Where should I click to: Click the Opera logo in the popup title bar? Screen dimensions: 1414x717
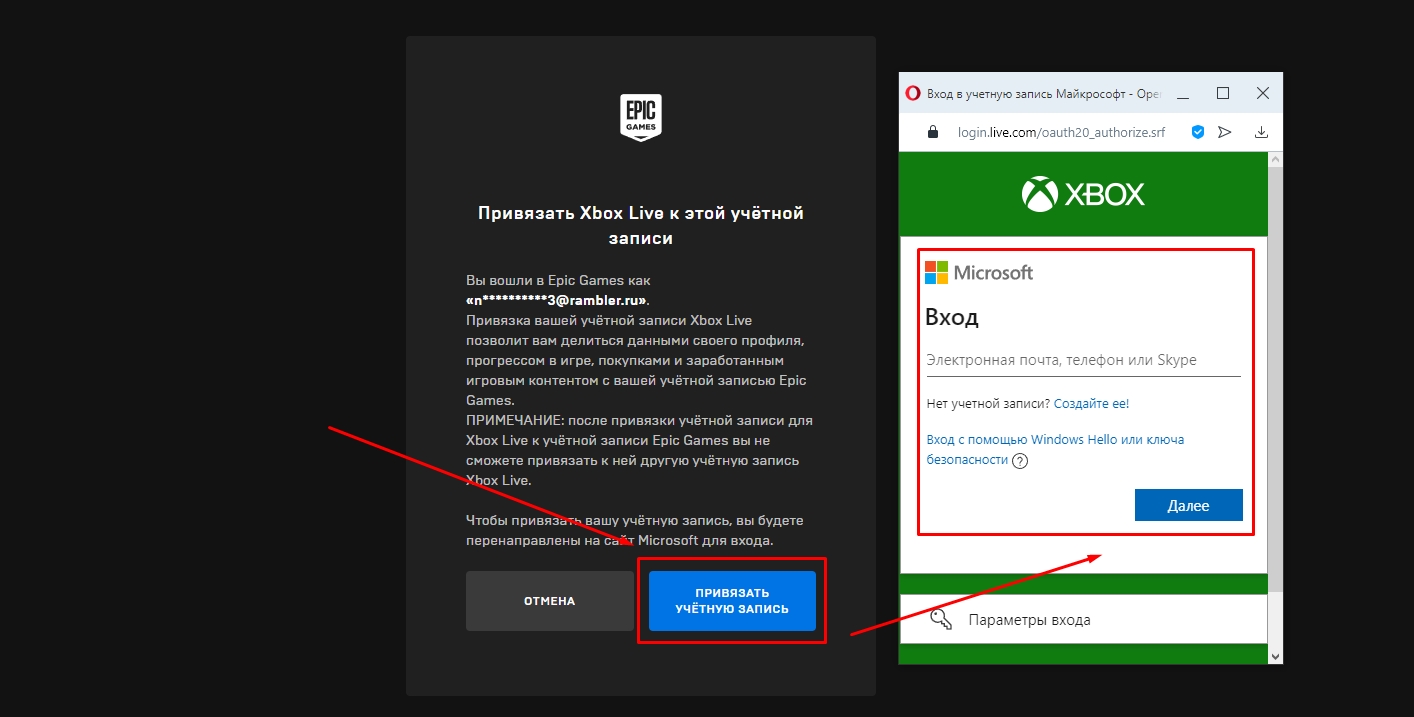[912, 94]
